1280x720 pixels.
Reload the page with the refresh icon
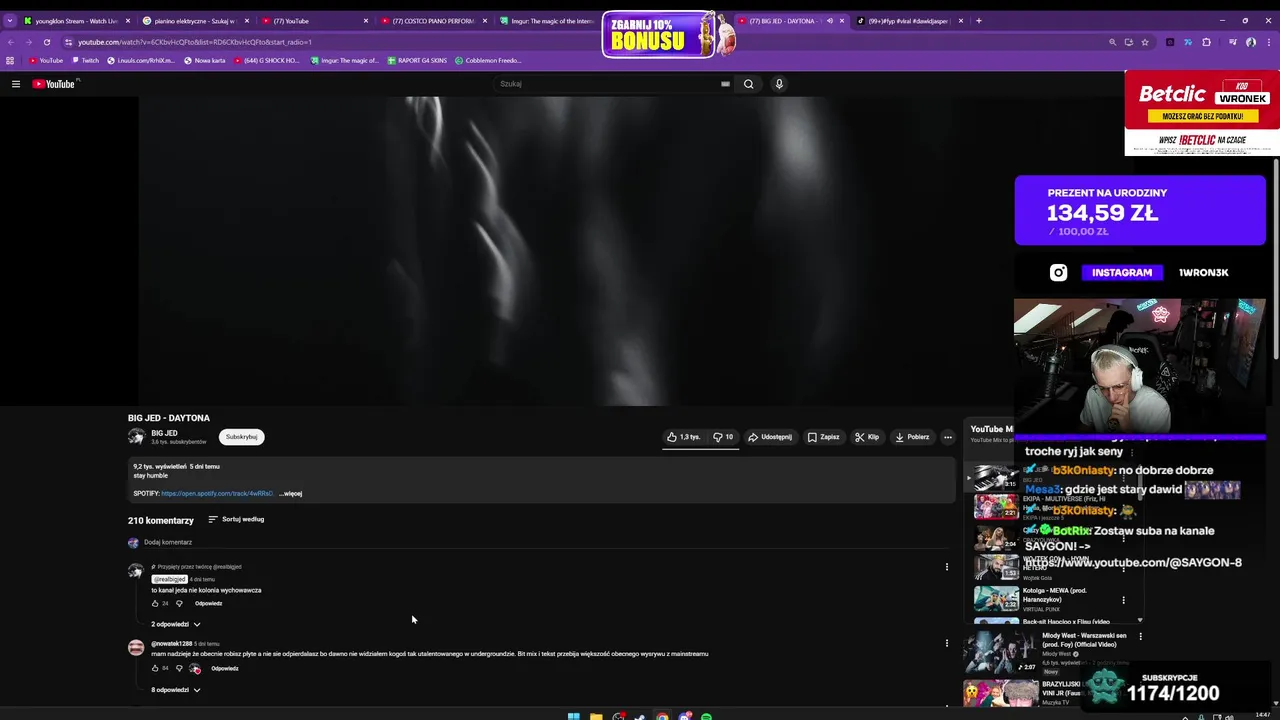[x=46, y=42]
